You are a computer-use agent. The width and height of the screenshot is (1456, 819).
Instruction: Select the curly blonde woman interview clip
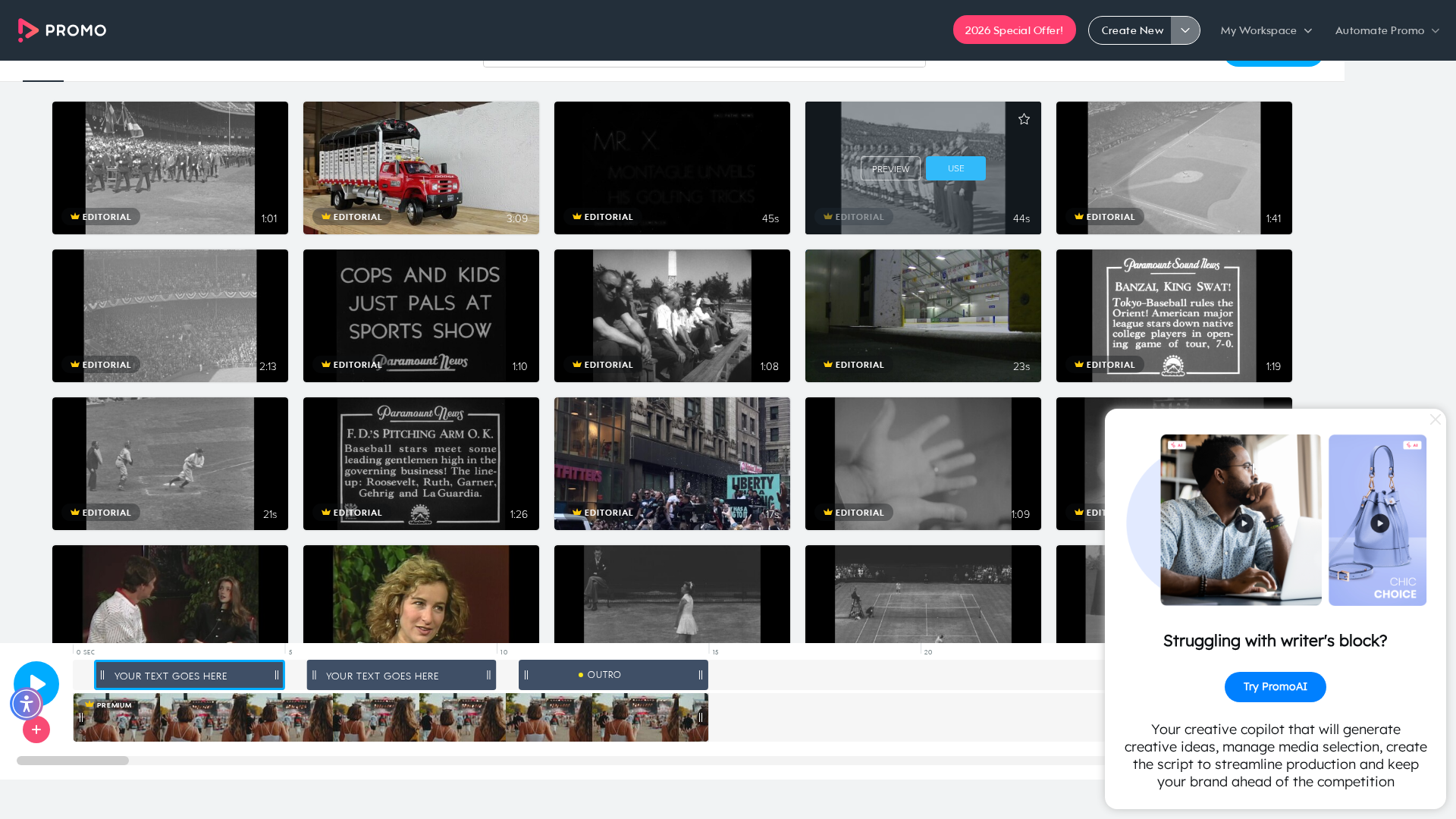coord(421,594)
